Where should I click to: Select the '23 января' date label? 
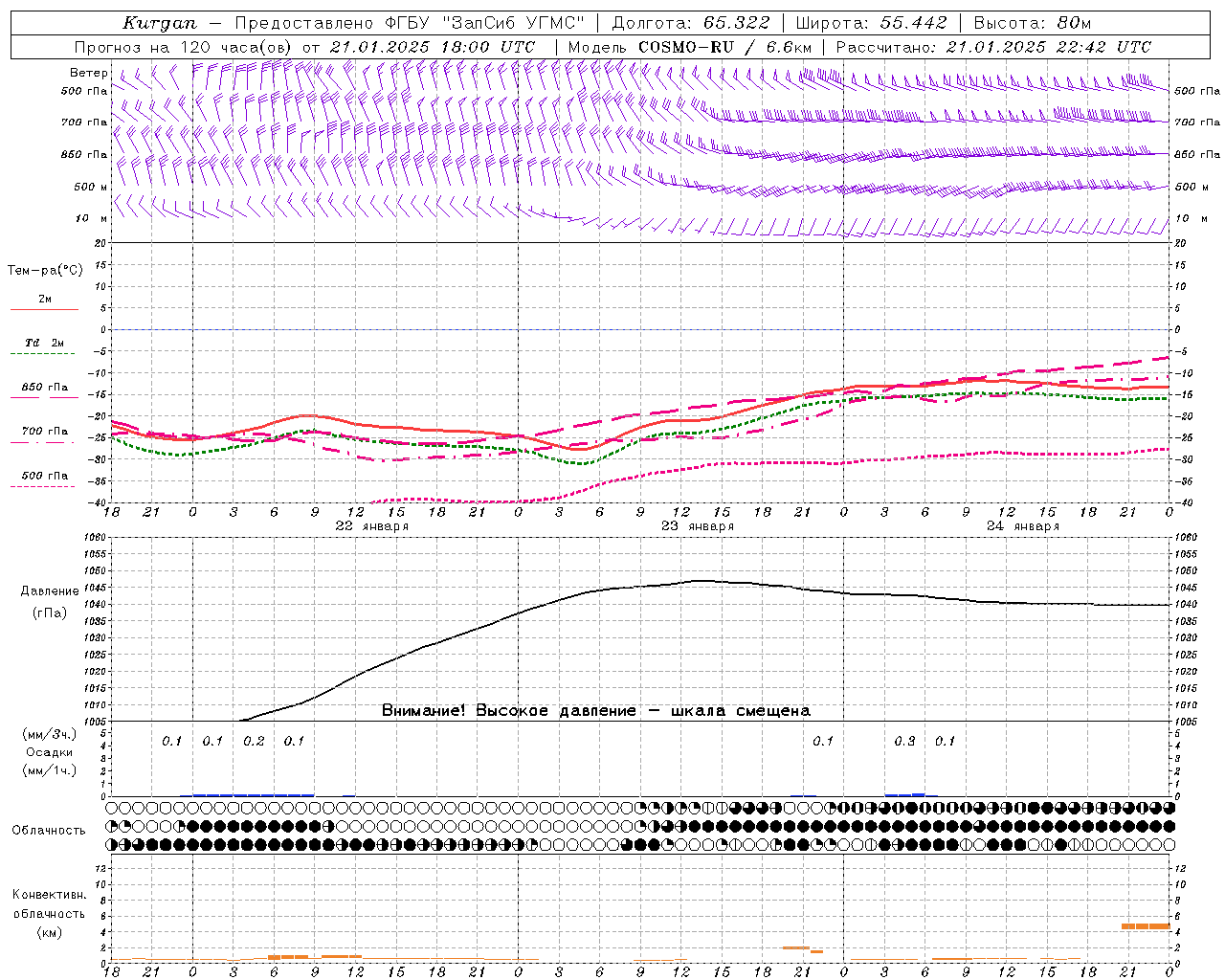pyautogui.click(x=698, y=526)
